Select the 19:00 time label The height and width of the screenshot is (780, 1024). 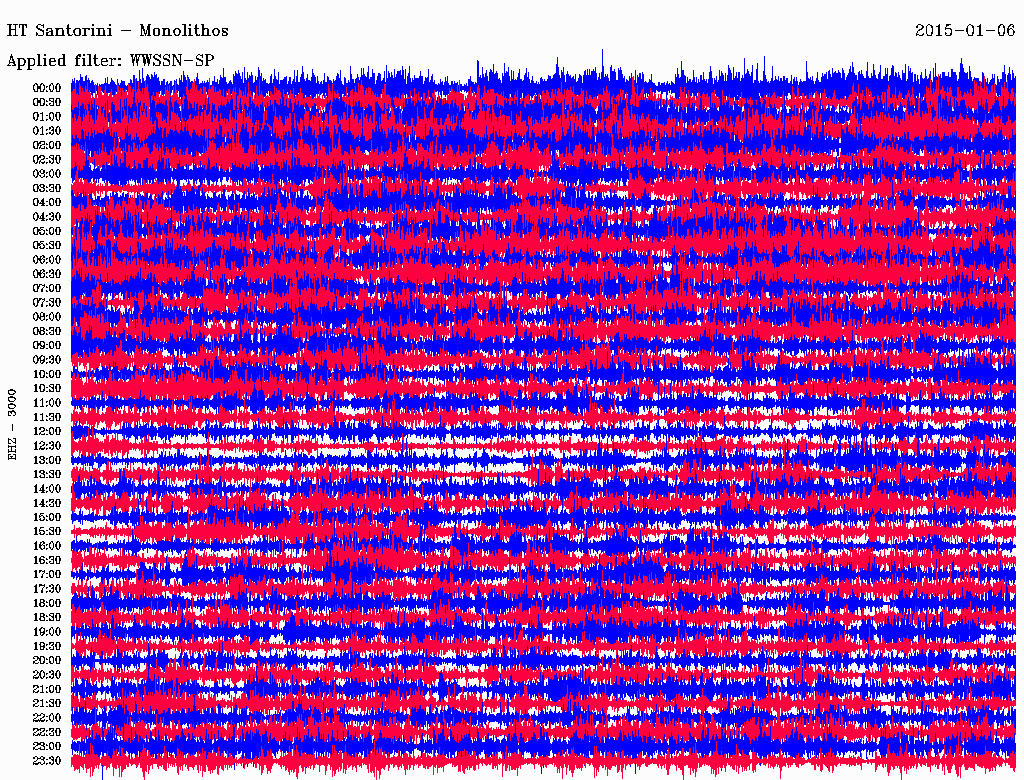tap(47, 632)
